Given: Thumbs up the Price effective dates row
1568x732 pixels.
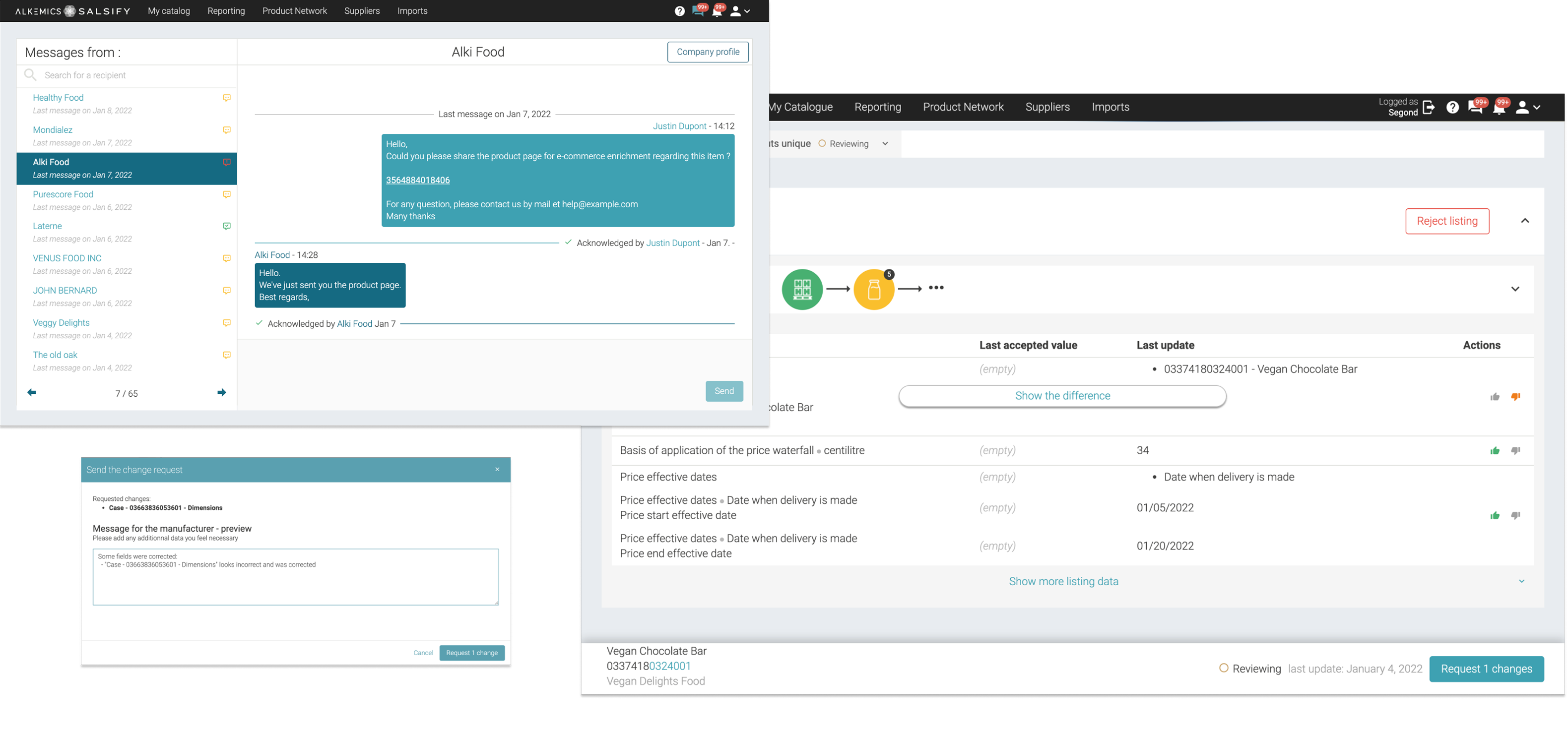Looking at the screenshot, I should [x=1495, y=515].
